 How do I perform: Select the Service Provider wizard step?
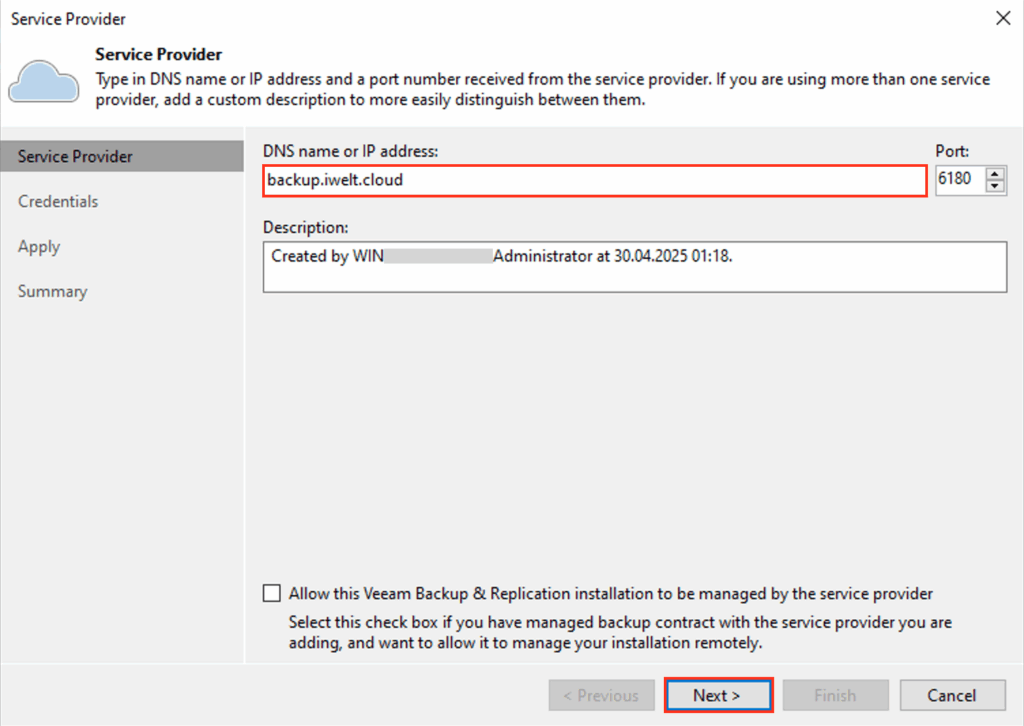click(121, 157)
